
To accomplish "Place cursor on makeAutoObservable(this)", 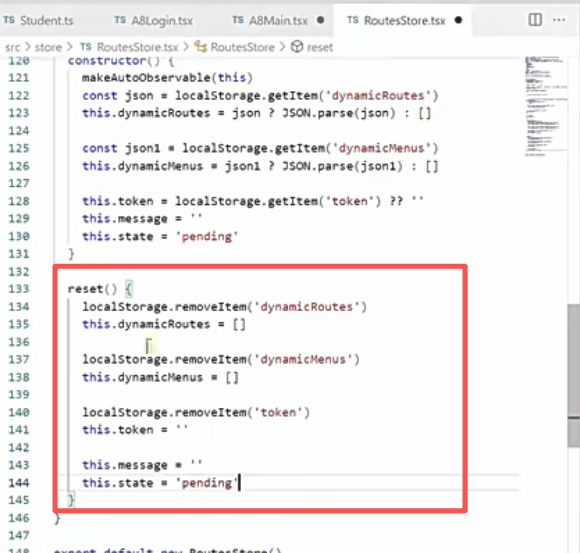I will coord(167,78).
